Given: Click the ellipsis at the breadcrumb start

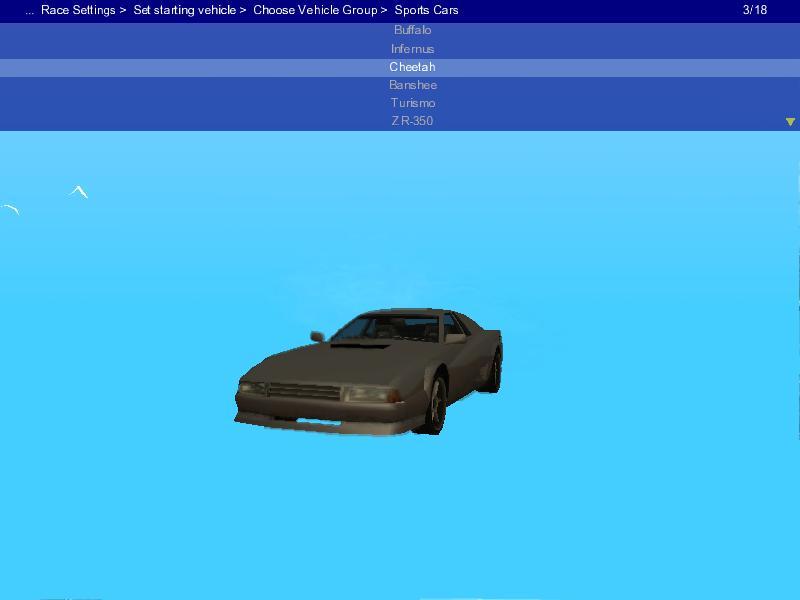Looking at the screenshot, I should pyautogui.click(x=30, y=11).
